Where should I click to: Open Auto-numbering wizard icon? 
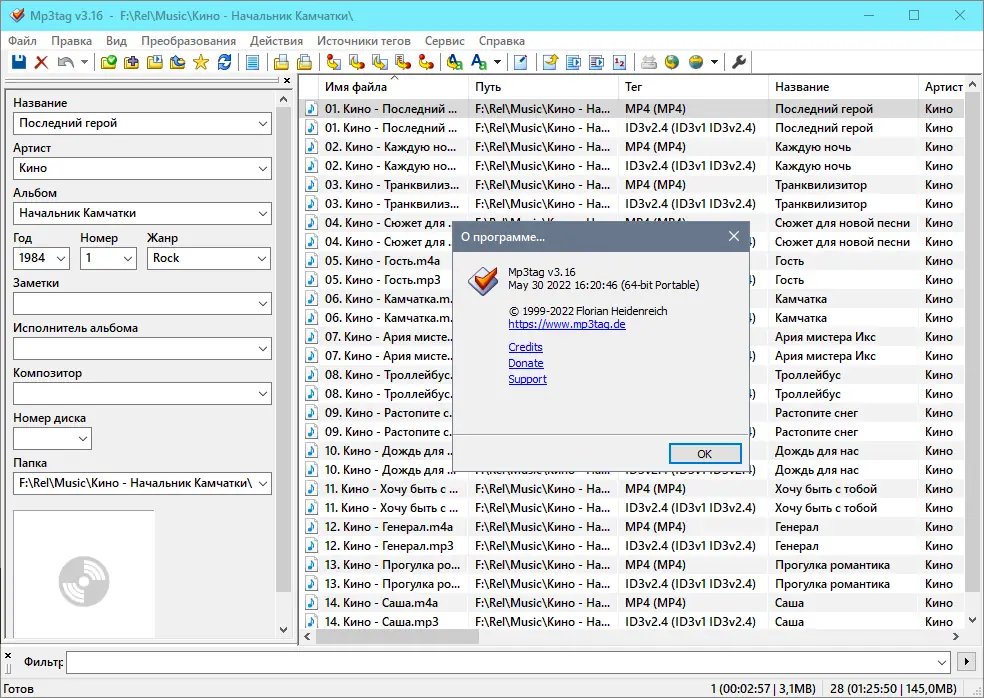(619, 62)
